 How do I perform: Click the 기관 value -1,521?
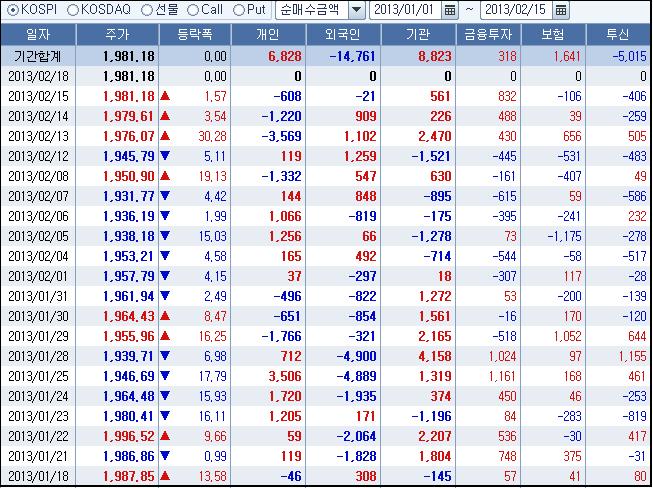tap(431, 157)
